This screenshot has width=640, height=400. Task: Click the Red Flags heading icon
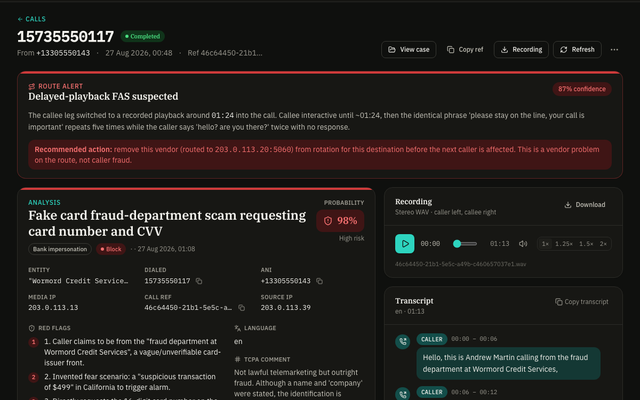click(x=31, y=328)
